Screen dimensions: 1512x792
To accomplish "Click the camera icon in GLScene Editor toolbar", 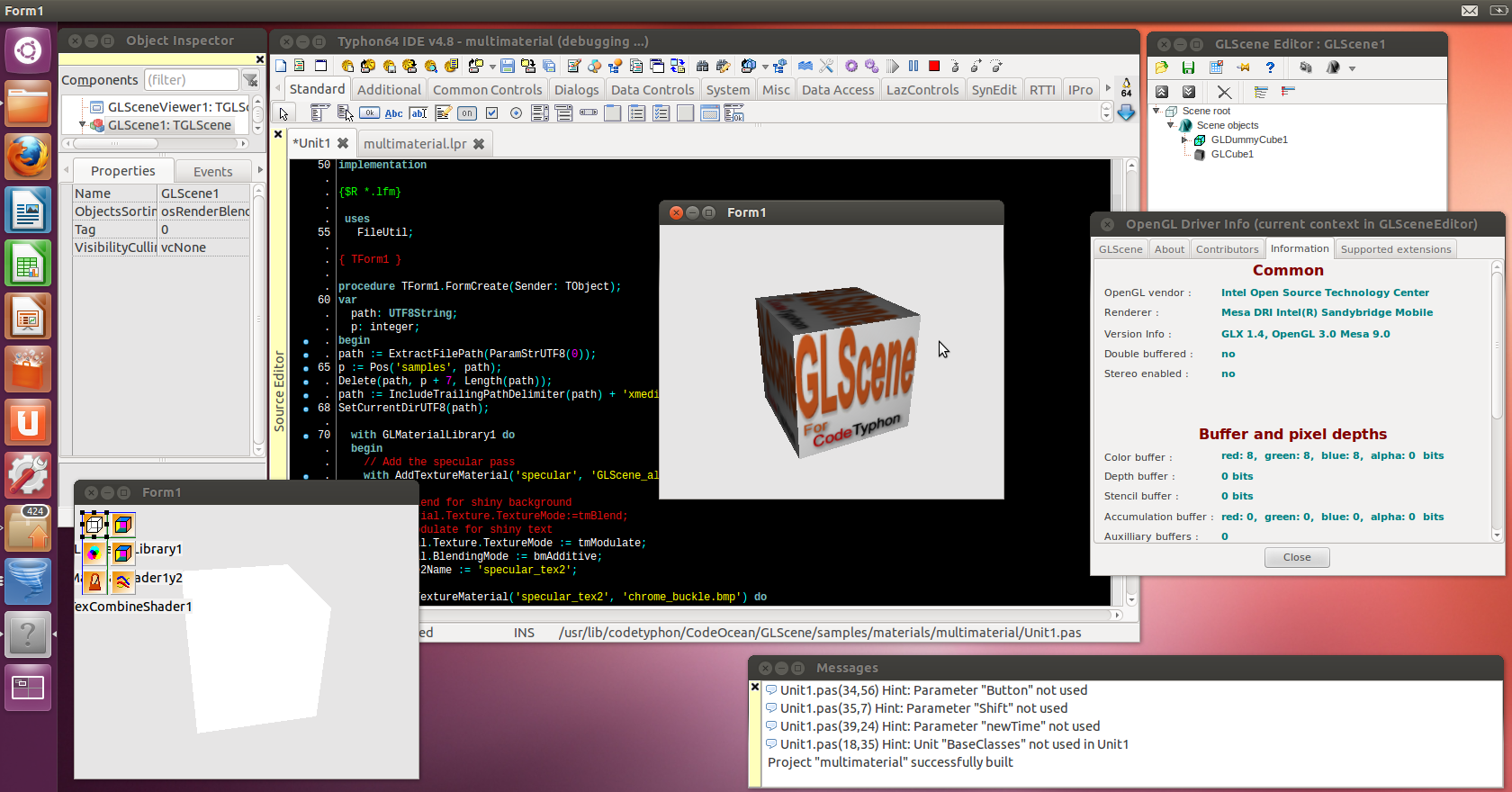I will 1306,67.
